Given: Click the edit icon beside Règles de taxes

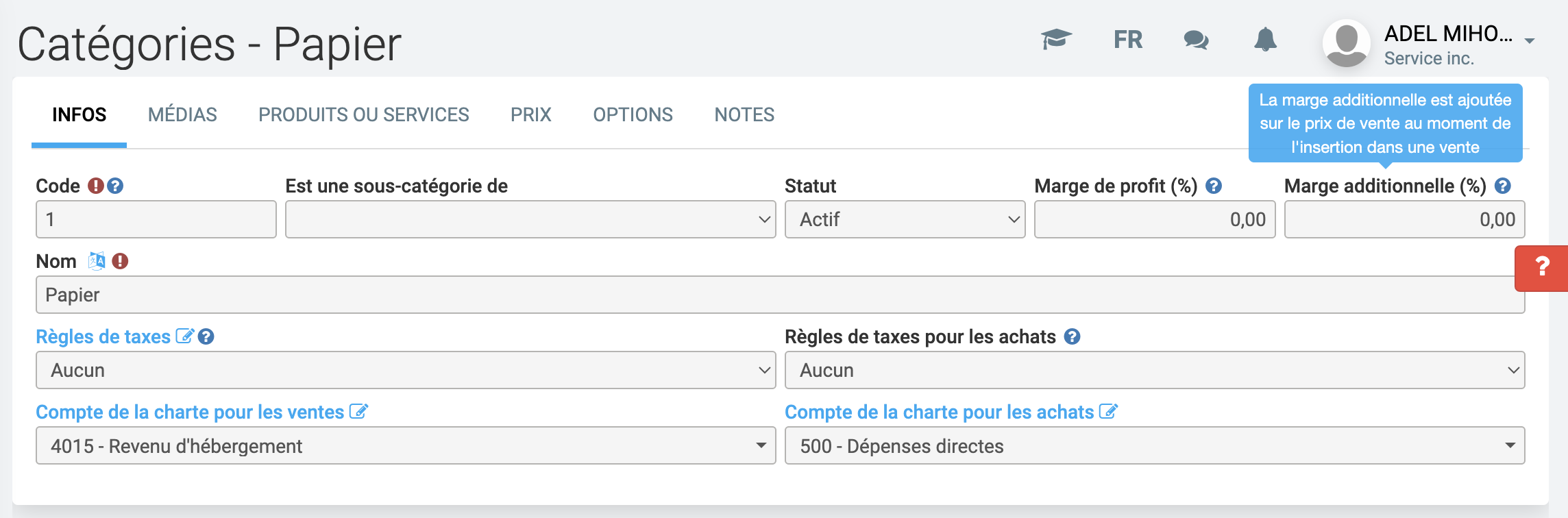Looking at the screenshot, I should [x=184, y=336].
